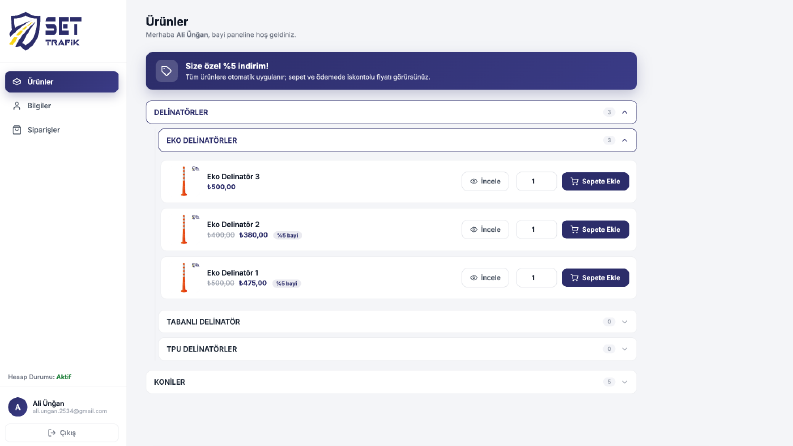Click the ₺500,00 price of Eko Delinatör 3
793x446 pixels.
(222, 187)
